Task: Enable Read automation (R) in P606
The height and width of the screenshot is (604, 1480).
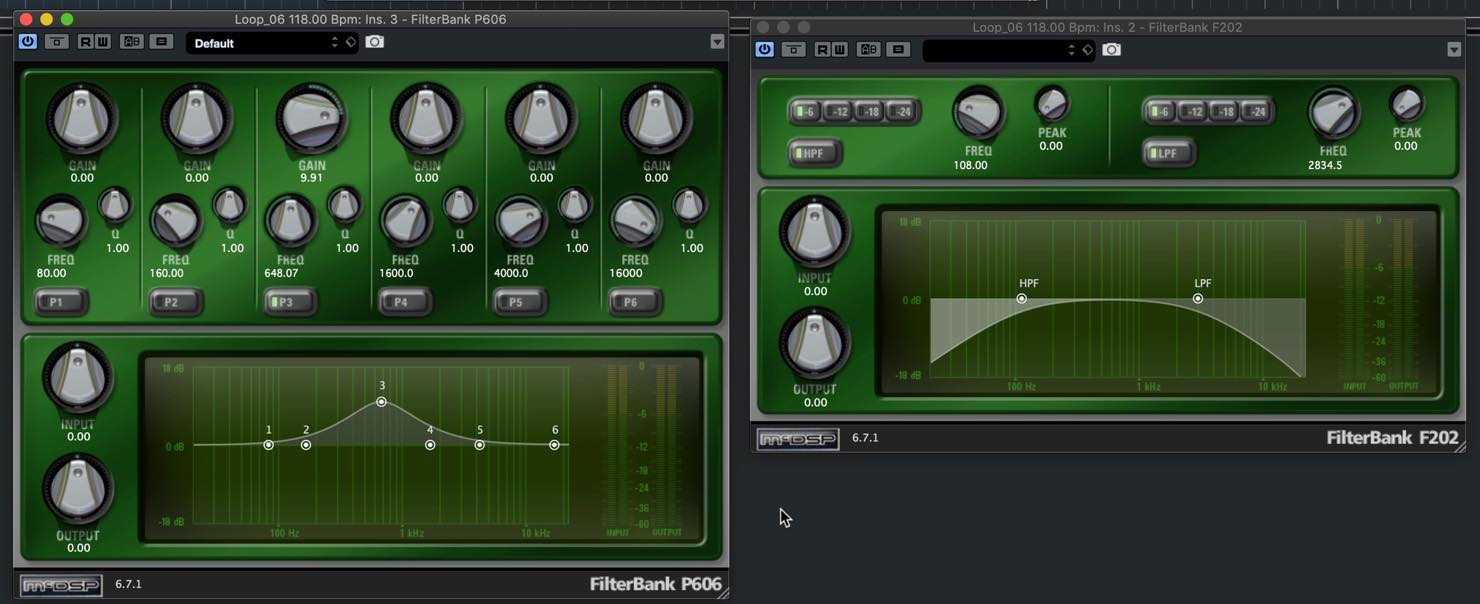Action: point(85,42)
